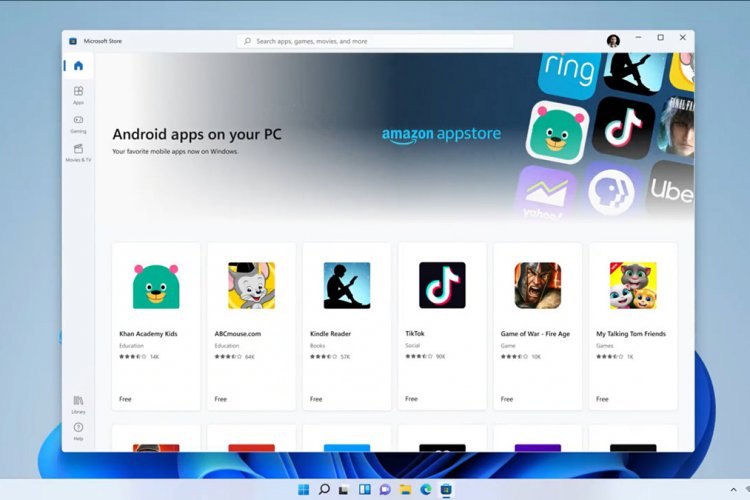Open the Library in sidebar
This screenshot has width=750, height=500.
pos(78,403)
